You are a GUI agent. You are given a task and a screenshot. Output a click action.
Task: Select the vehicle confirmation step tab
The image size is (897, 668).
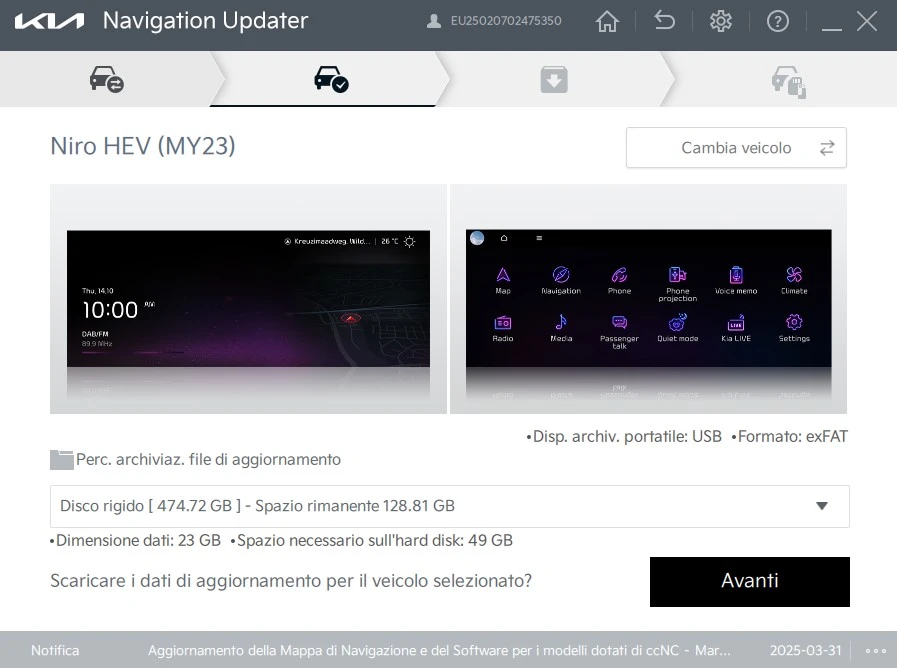tap(331, 79)
